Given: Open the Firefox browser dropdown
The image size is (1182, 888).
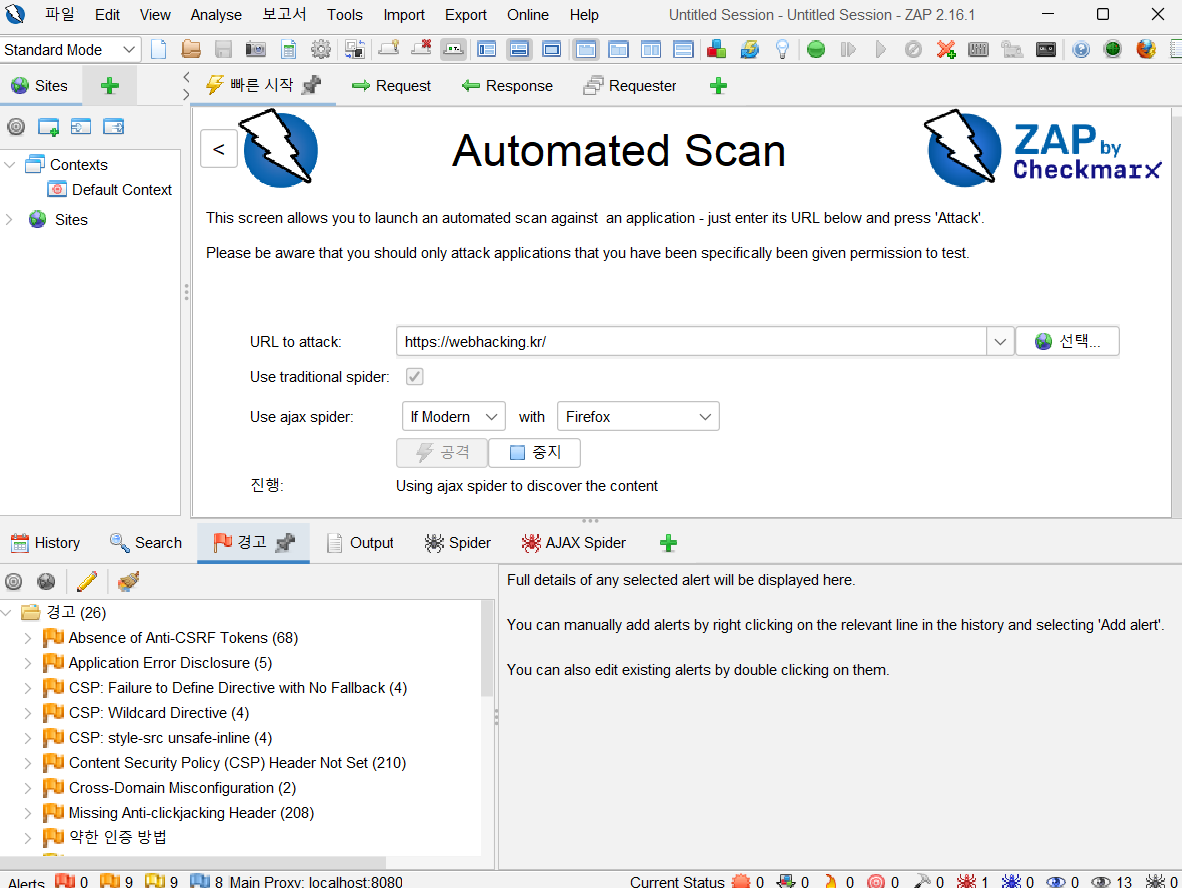Looking at the screenshot, I should point(637,417).
